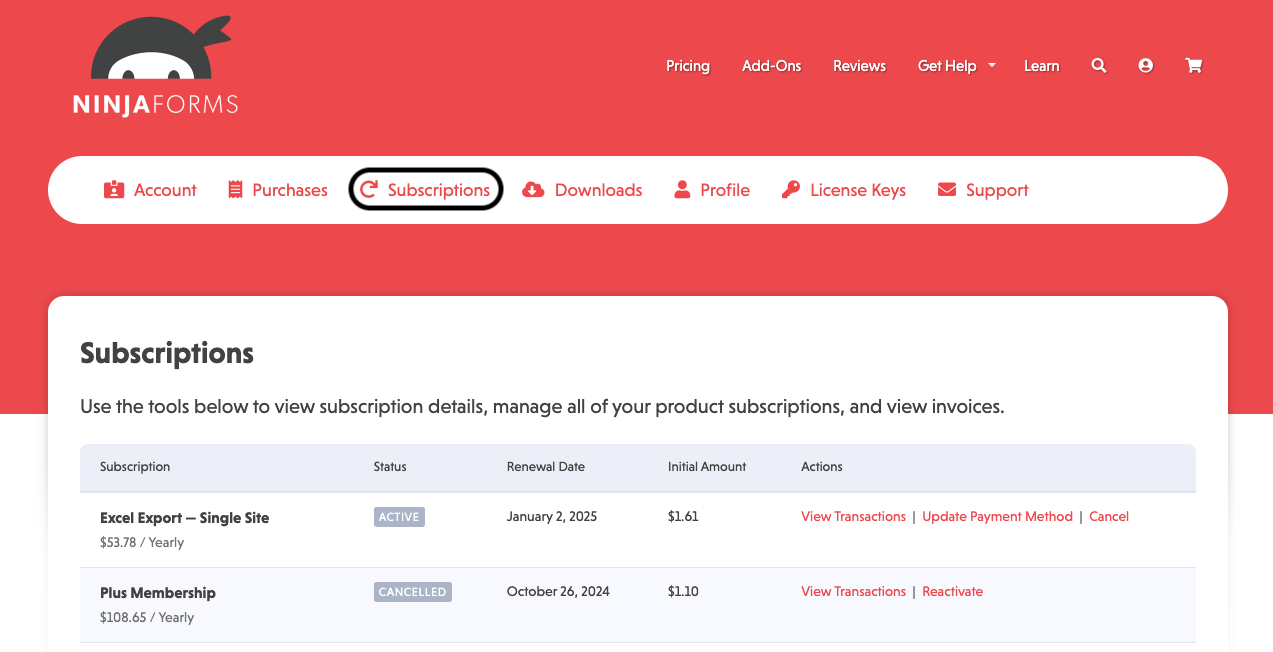1273x652 pixels.
Task: Cancel the Excel Export subscription
Action: click(x=1108, y=516)
